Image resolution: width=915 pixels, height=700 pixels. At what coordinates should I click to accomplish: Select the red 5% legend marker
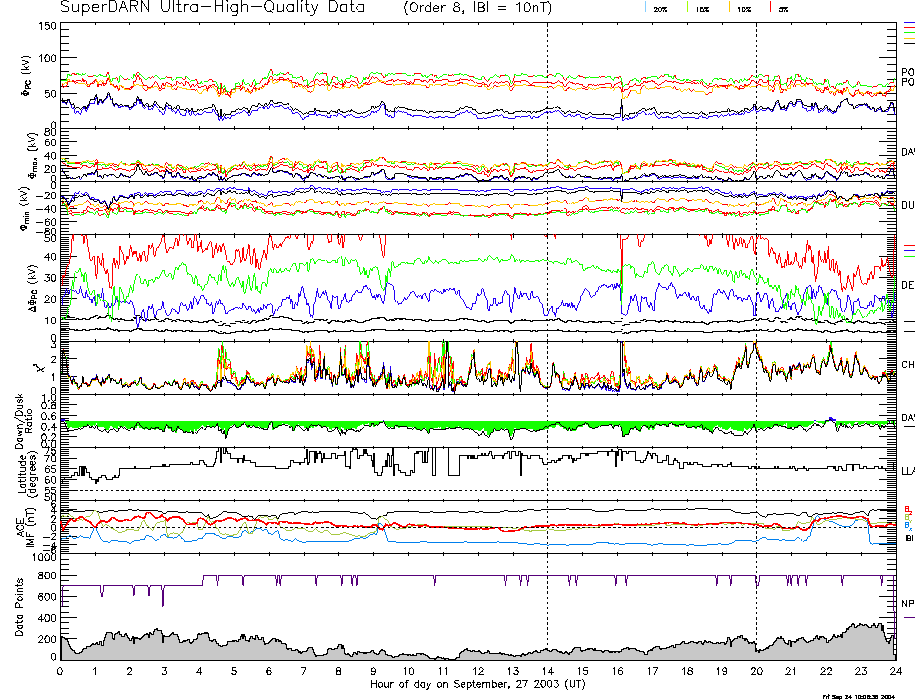(771, 7)
